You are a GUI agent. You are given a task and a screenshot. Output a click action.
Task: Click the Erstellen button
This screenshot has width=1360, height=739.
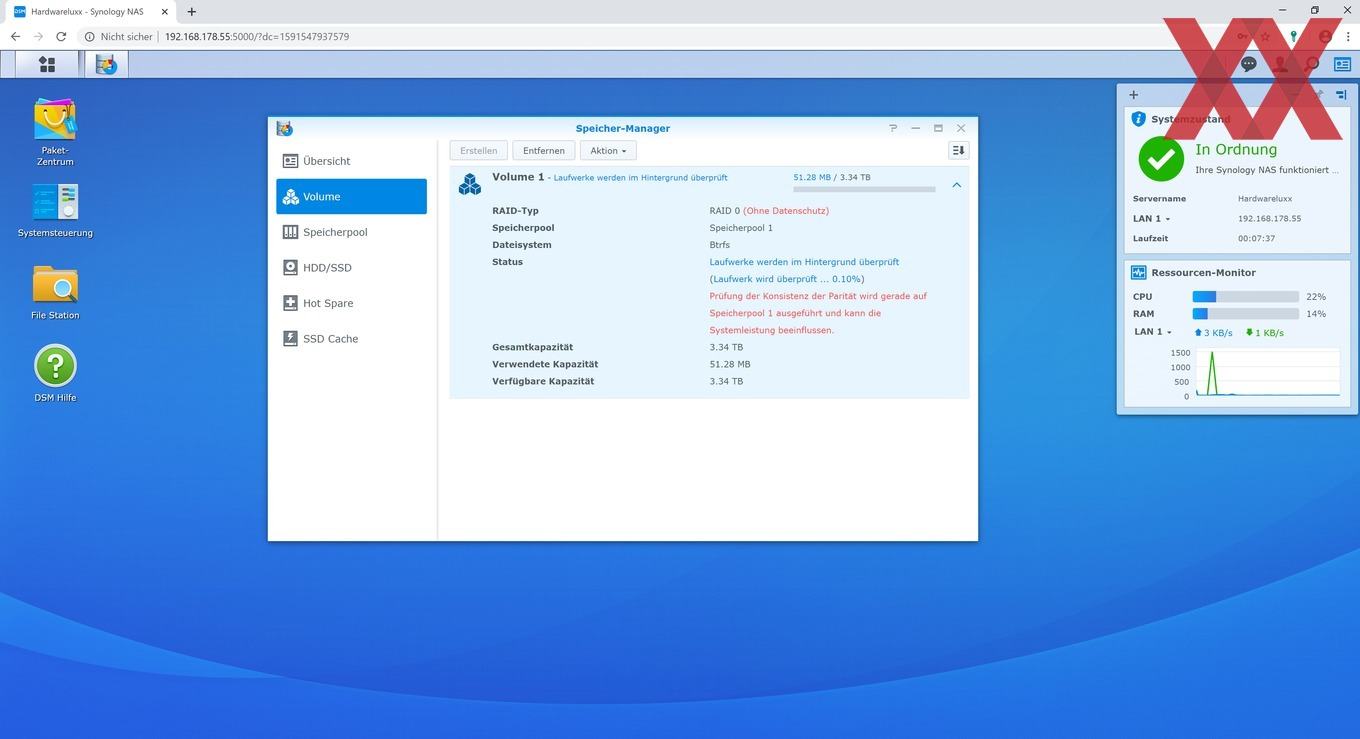pyautogui.click(x=479, y=151)
